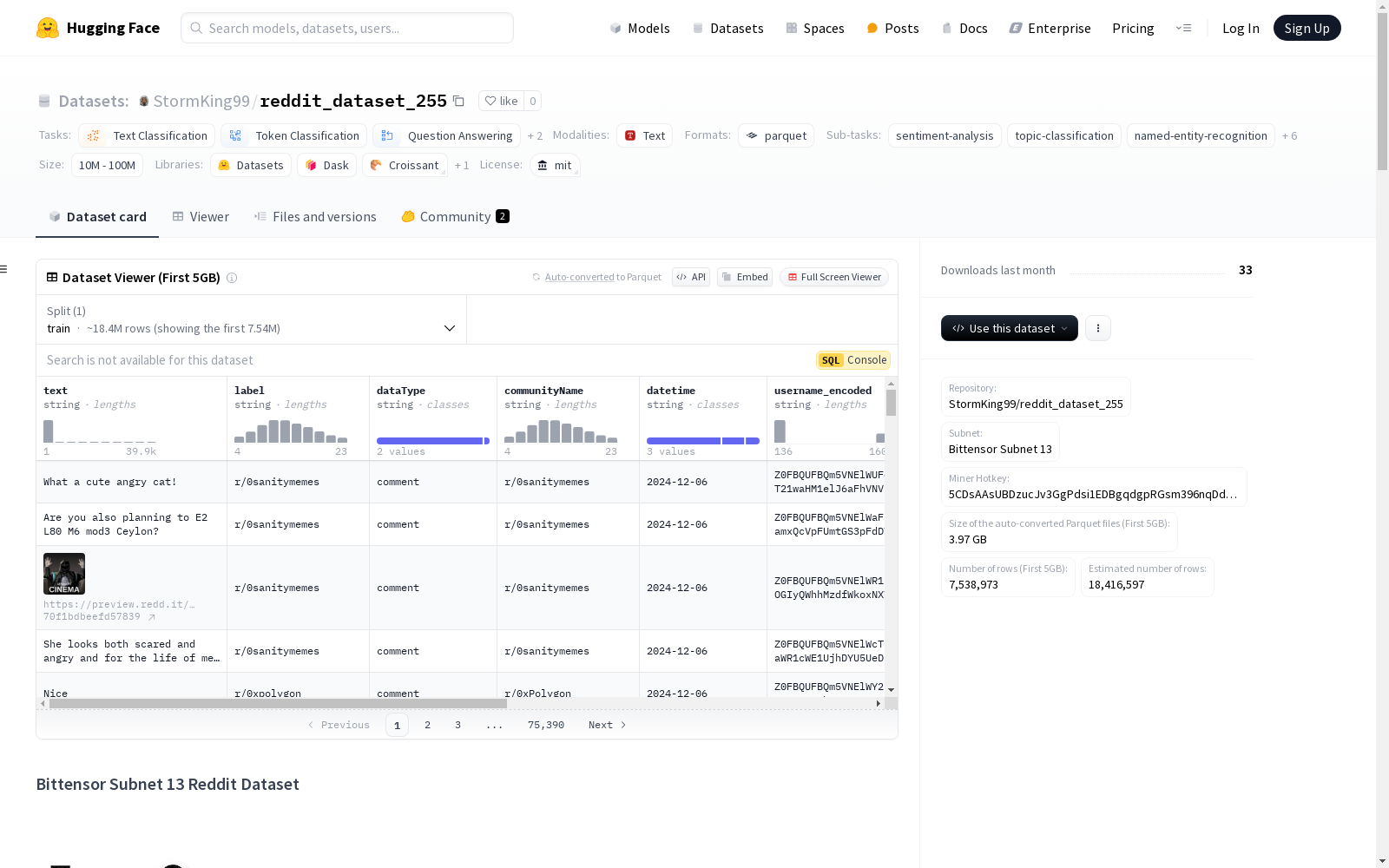
Task: Focus the search models input field
Action: 347,28
